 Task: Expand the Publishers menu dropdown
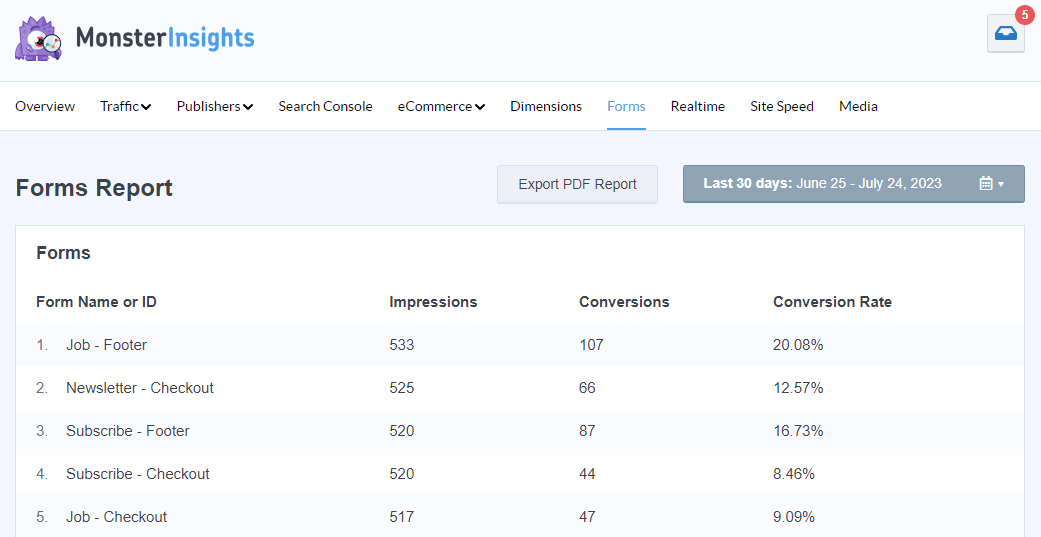[214, 106]
